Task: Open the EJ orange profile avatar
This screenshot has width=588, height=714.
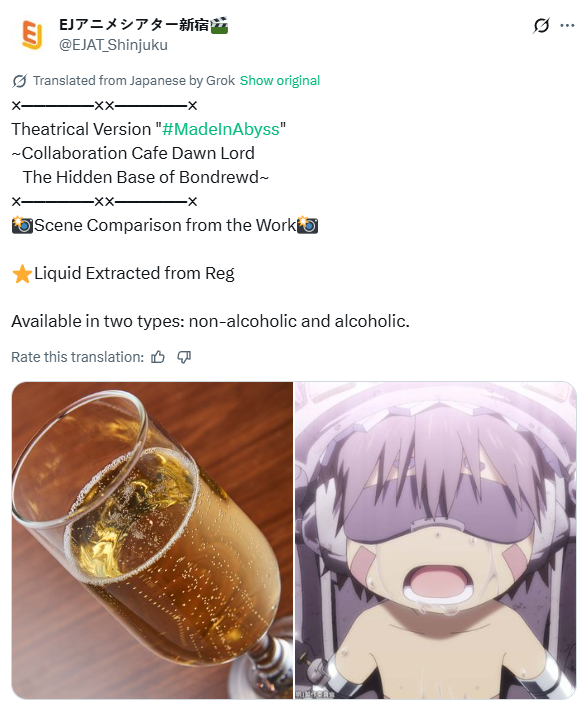Action: 32,35
